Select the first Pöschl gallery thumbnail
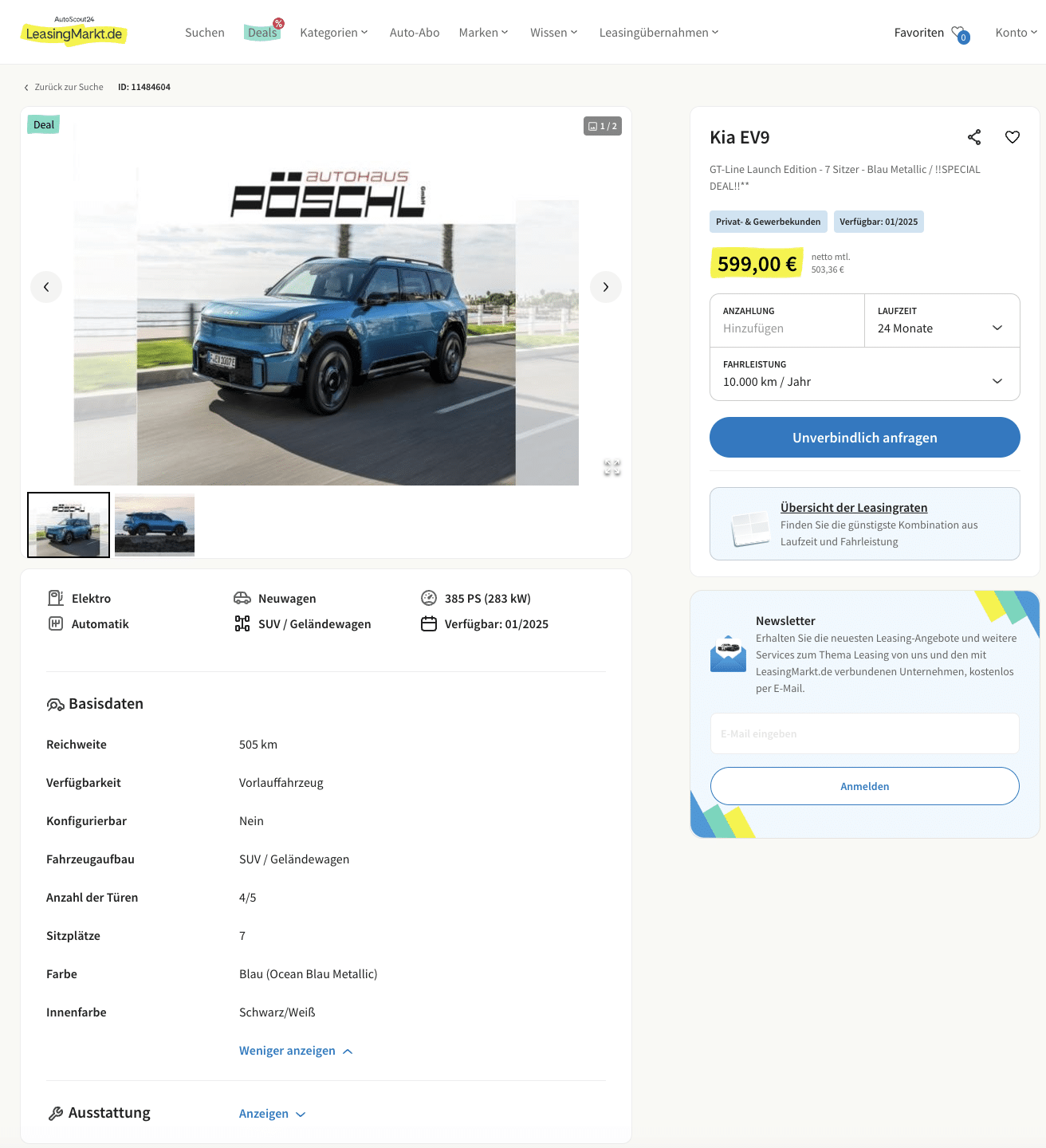Viewport: 1046px width, 1148px height. [x=69, y=525]
